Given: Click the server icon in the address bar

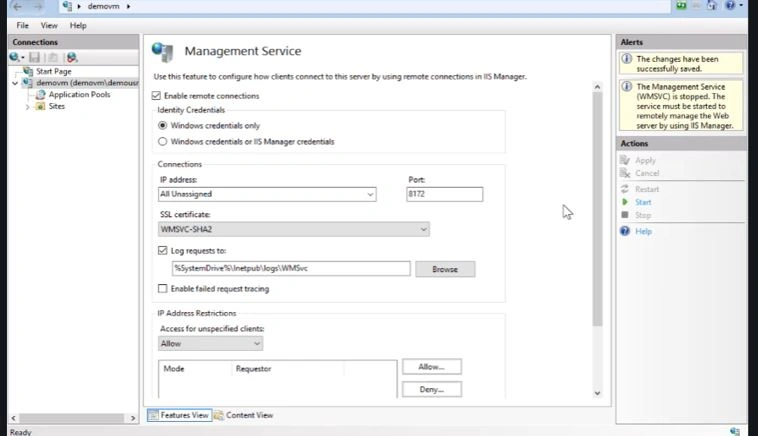Looking at the screenshot, I should (67, 6).
